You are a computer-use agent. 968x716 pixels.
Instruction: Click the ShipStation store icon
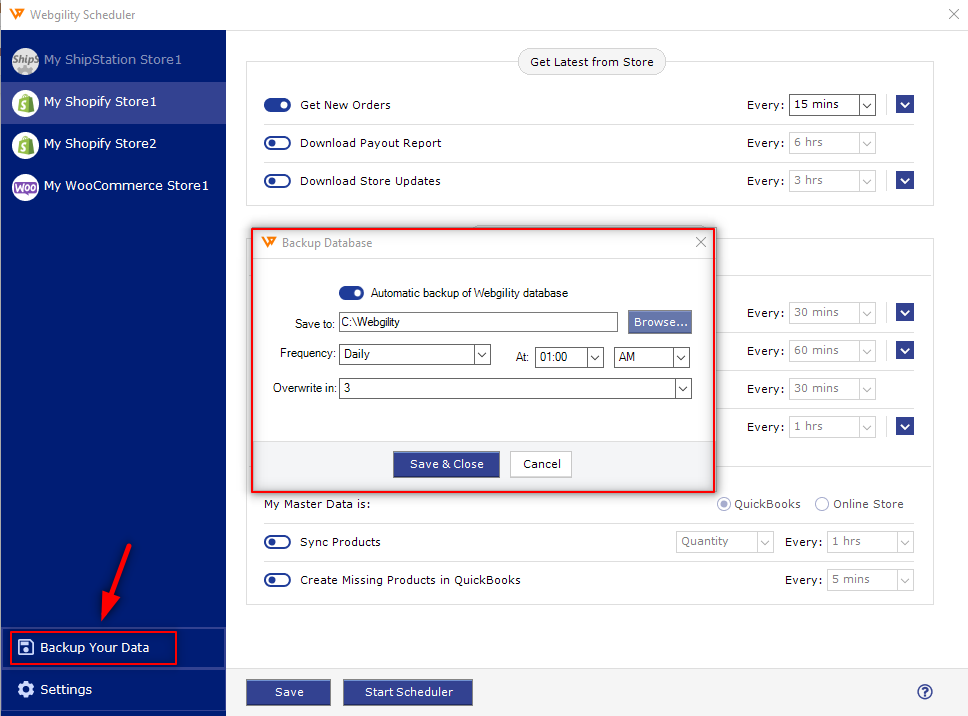pos(25,60)
